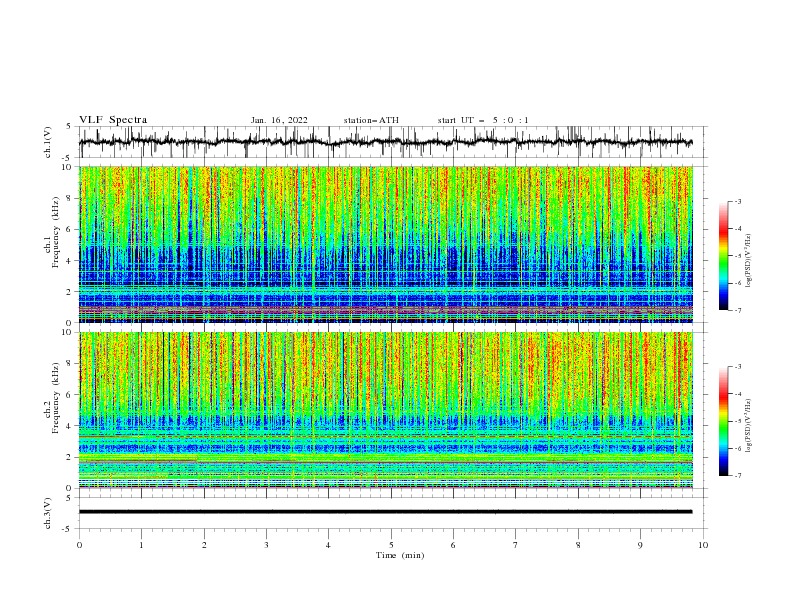This screenshot has height=612, width=792.
Task: Click the "2" kHz tick of ch.2 spectrogram
Action: (70, 457)
